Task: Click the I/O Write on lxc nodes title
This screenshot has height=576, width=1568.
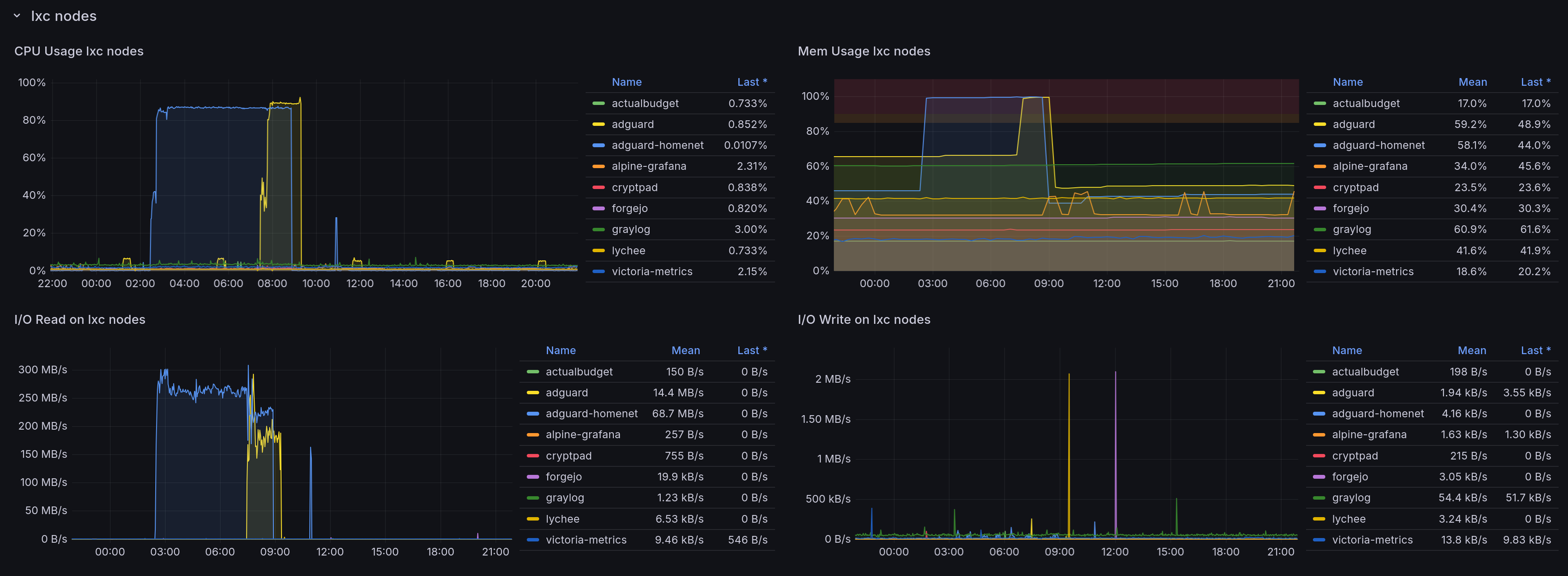Action: click(863, 320)
